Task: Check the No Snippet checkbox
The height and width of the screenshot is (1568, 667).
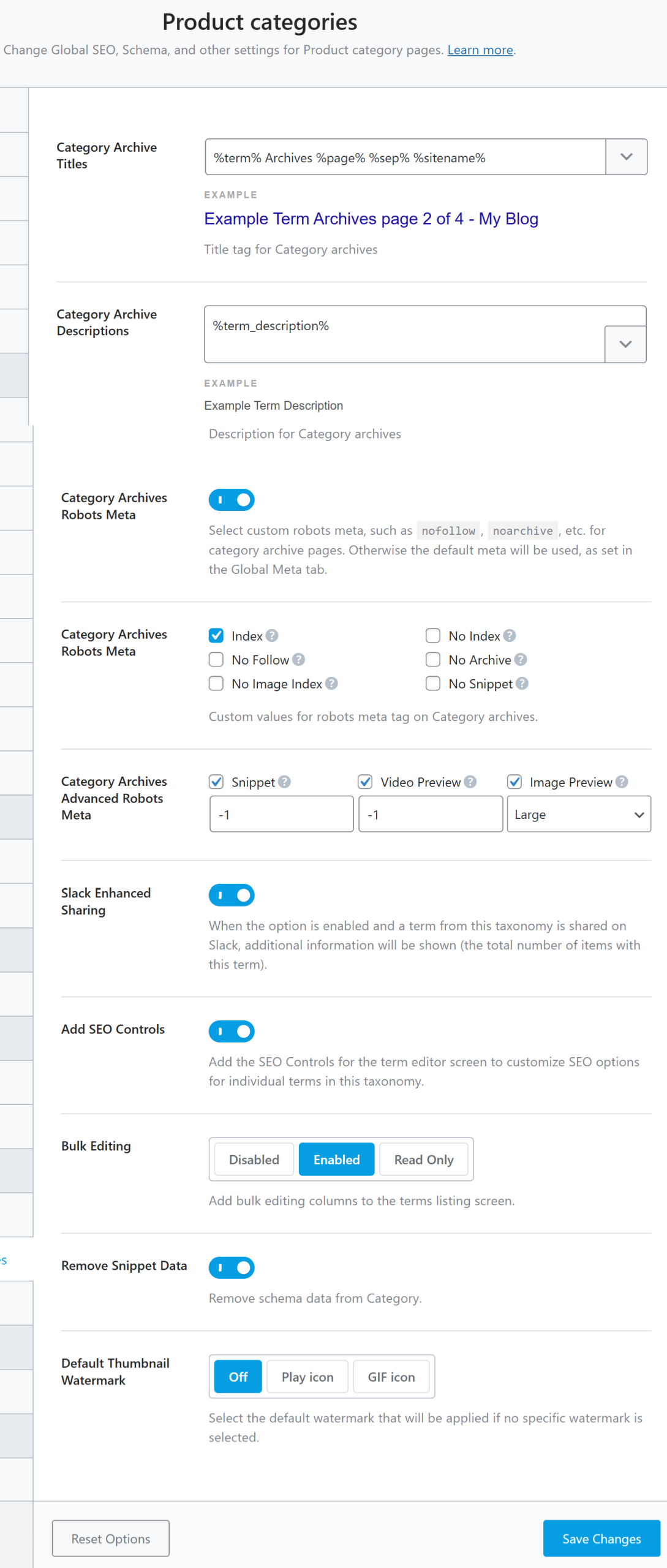Action: click(433, 684)
